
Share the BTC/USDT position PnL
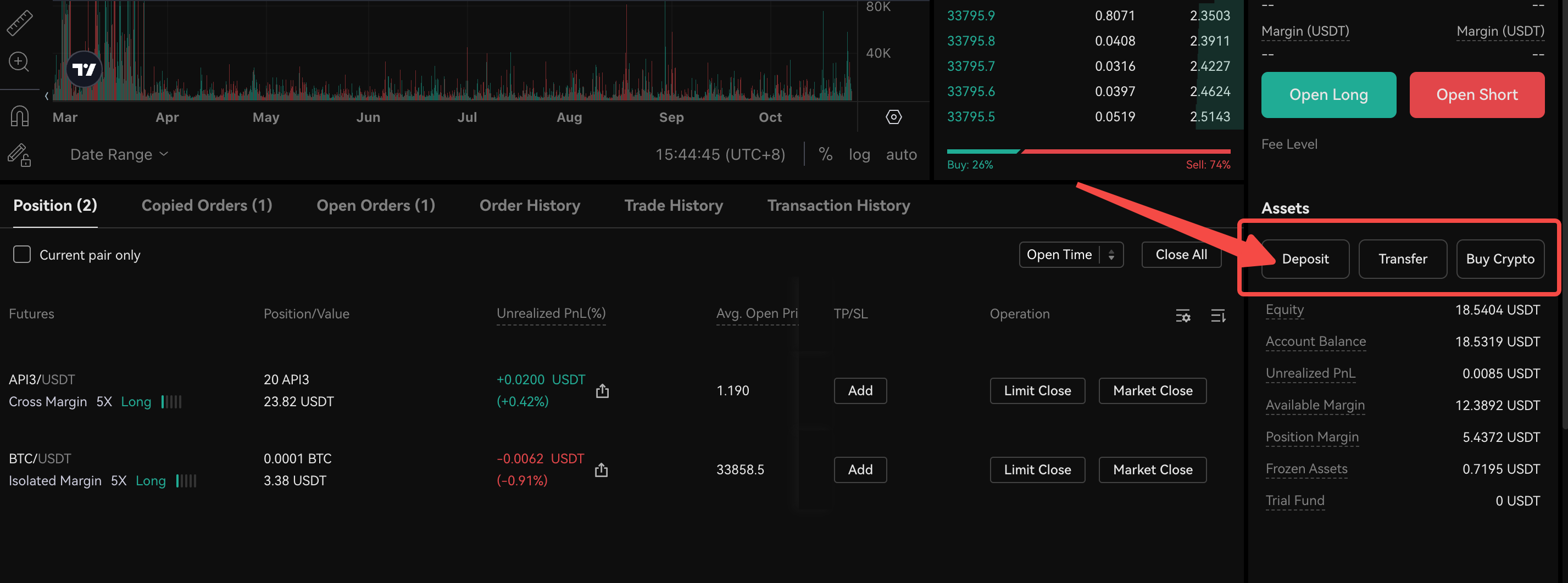602,470
